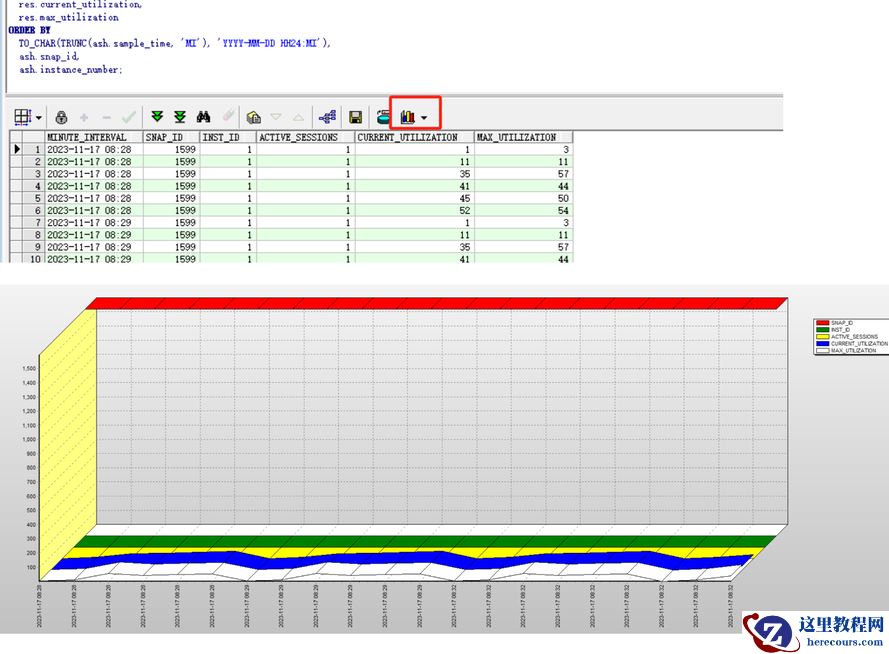Click the blue CURRENT_UTILIZATION legend swatch
Image resolution: width=889 pixels, height=654 pixels.
coord(823,344)
